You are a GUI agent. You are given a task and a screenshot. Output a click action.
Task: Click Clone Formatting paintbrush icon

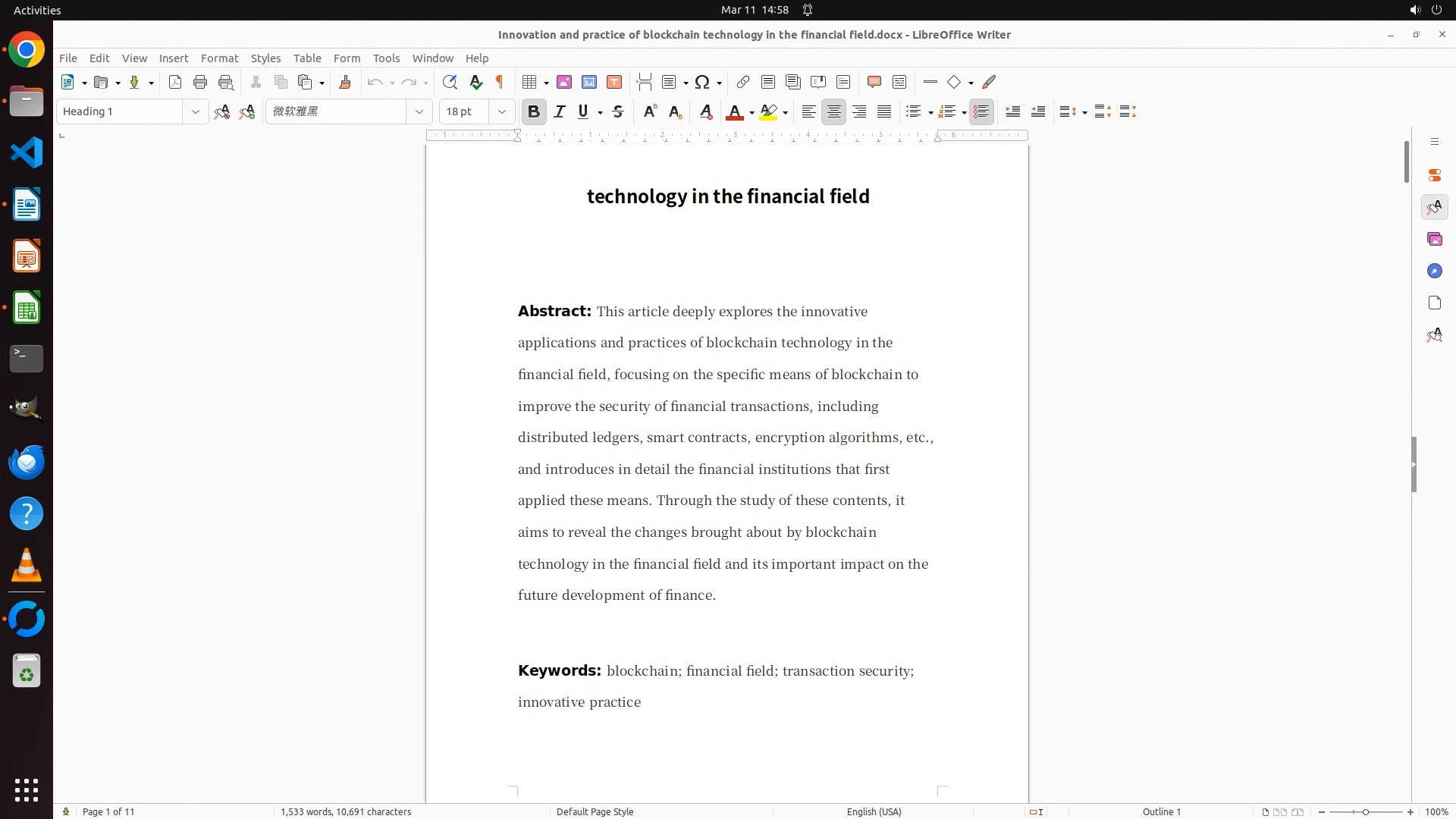tap(345, 82)
